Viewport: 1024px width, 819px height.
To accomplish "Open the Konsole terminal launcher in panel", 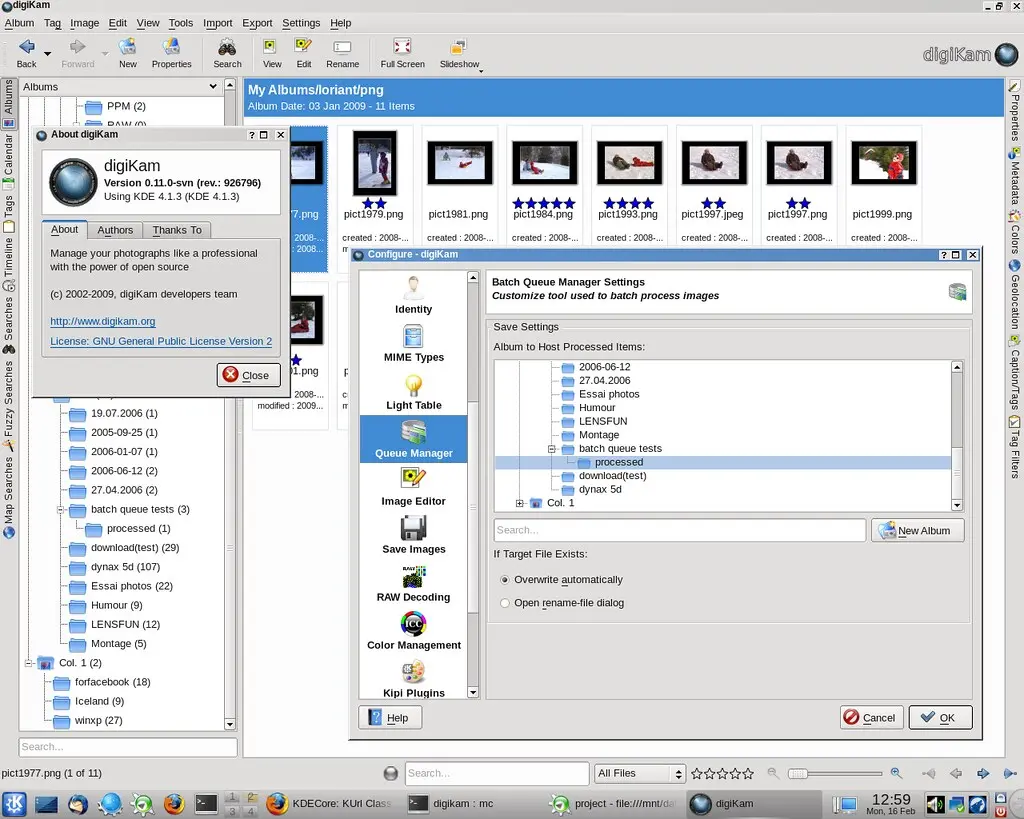I will pos(206,803).
